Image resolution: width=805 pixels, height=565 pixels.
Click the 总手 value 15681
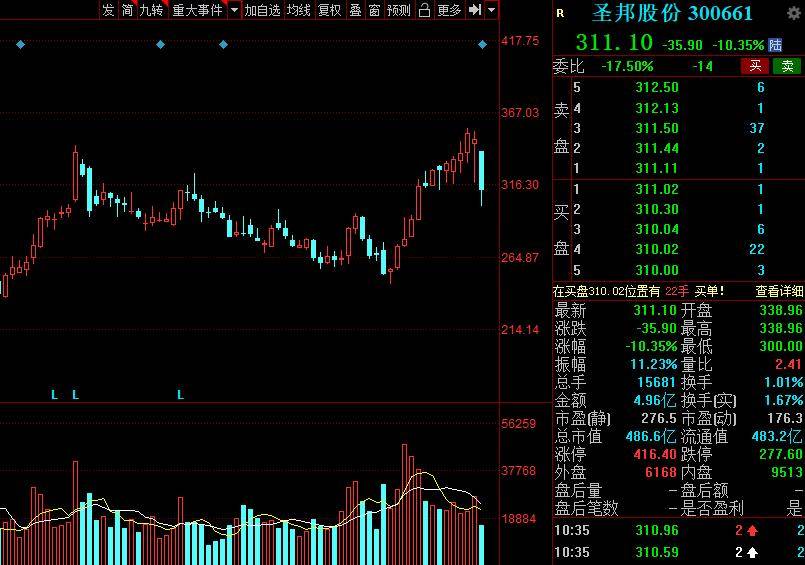(656, 382)
